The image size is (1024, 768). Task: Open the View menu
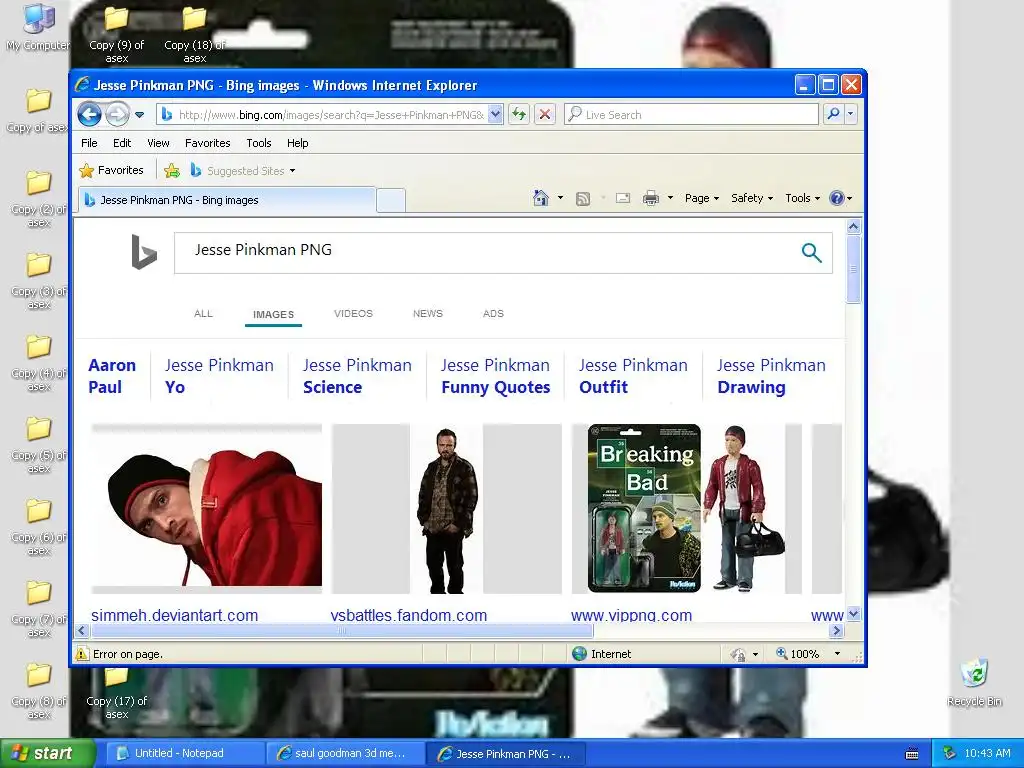(158, 143)
